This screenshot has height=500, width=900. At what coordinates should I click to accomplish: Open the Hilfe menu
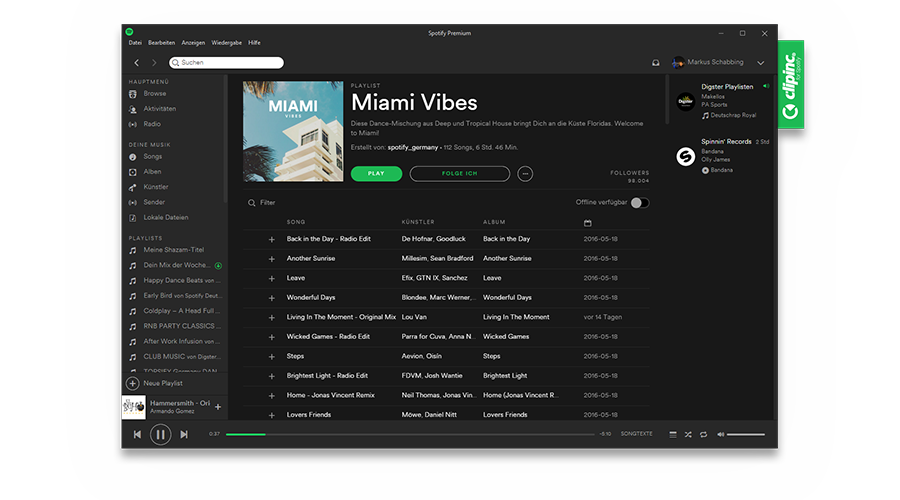[254, 42]
